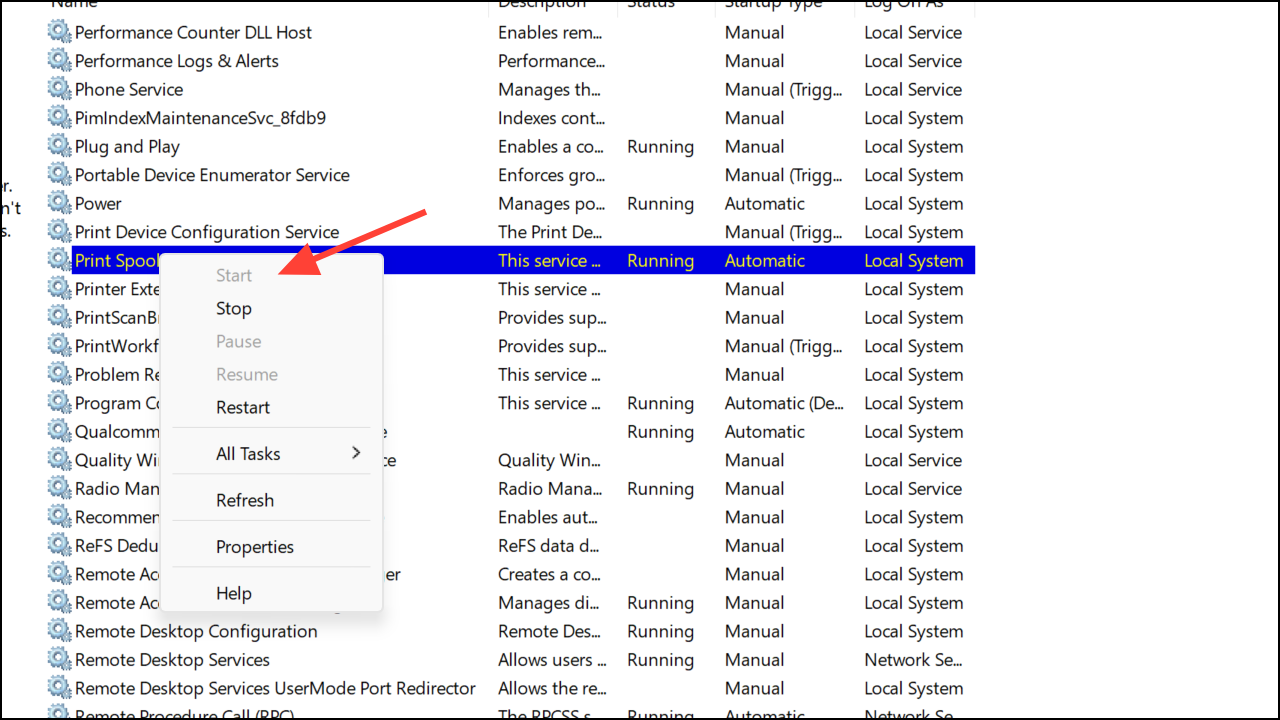Choose Stop from the context menu
The height and width of the screenshot is (720, 1280).
(234, 308)
